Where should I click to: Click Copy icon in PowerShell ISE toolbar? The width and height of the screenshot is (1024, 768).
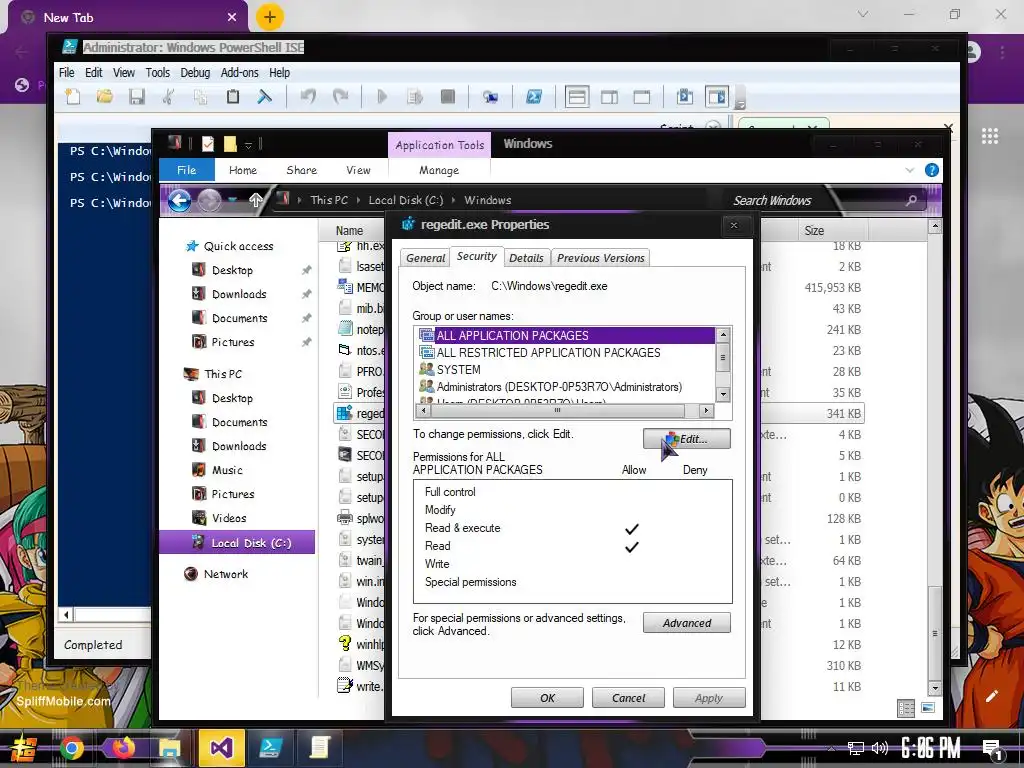[200, 97]
